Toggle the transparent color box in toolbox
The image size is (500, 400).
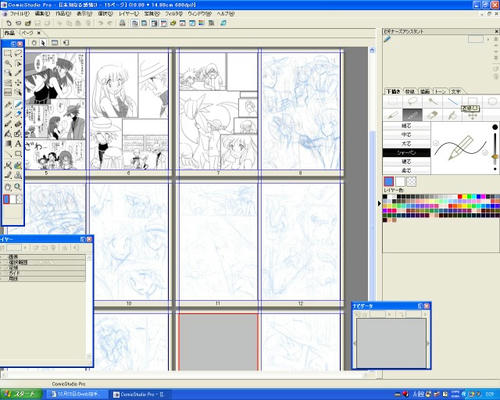19,199
